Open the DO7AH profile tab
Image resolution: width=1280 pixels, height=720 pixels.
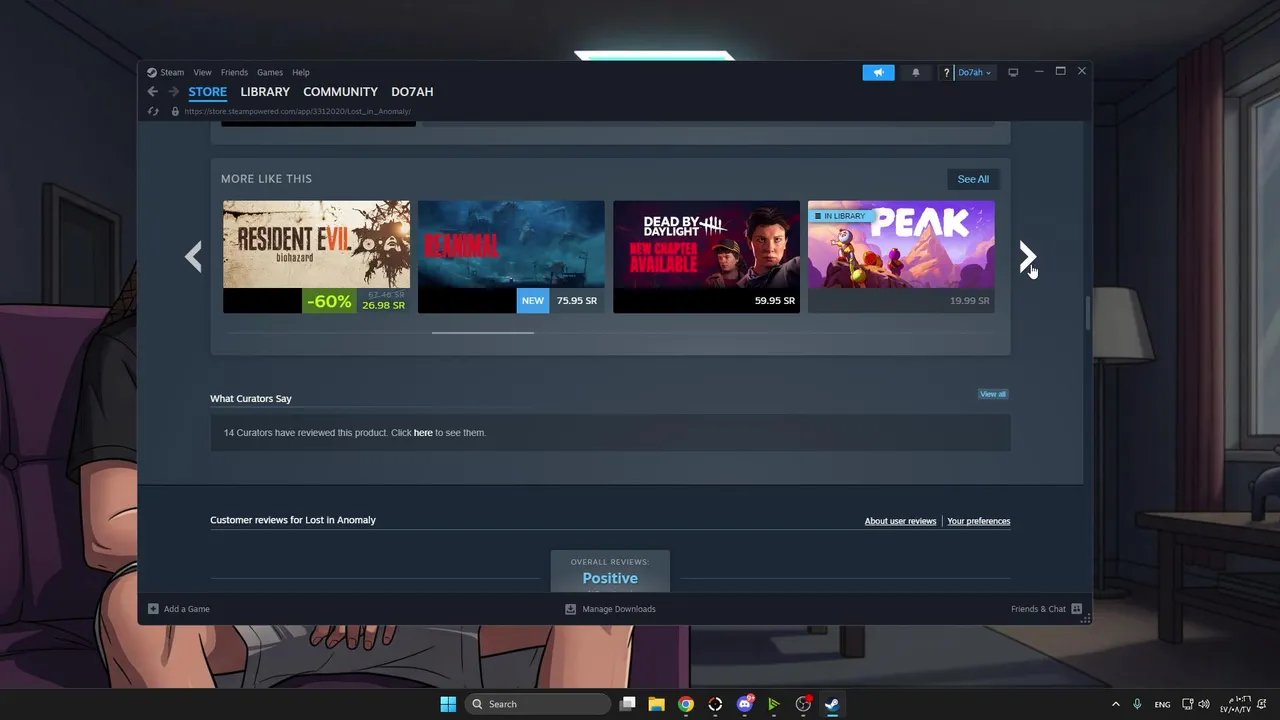(x=412, y=92)
